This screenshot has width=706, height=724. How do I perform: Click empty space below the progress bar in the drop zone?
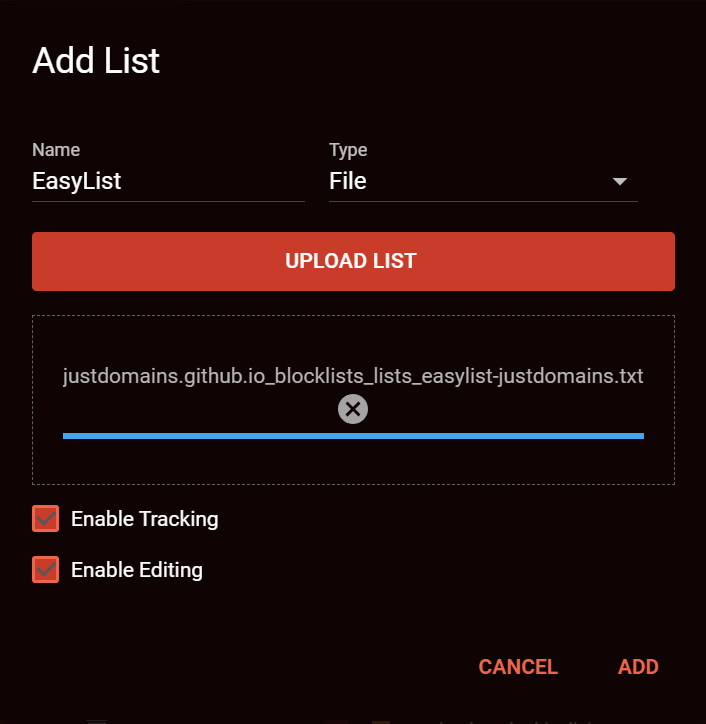[x=353, y=462]
